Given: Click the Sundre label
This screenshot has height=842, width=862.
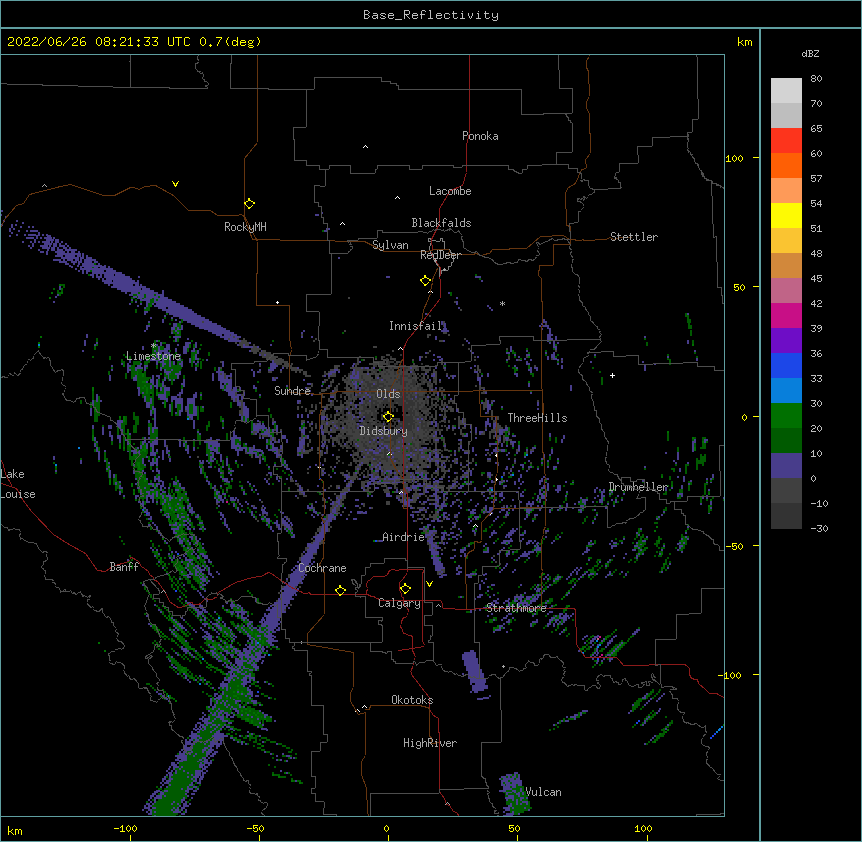Looking at the screenshot, I should (x=292, y=391).
